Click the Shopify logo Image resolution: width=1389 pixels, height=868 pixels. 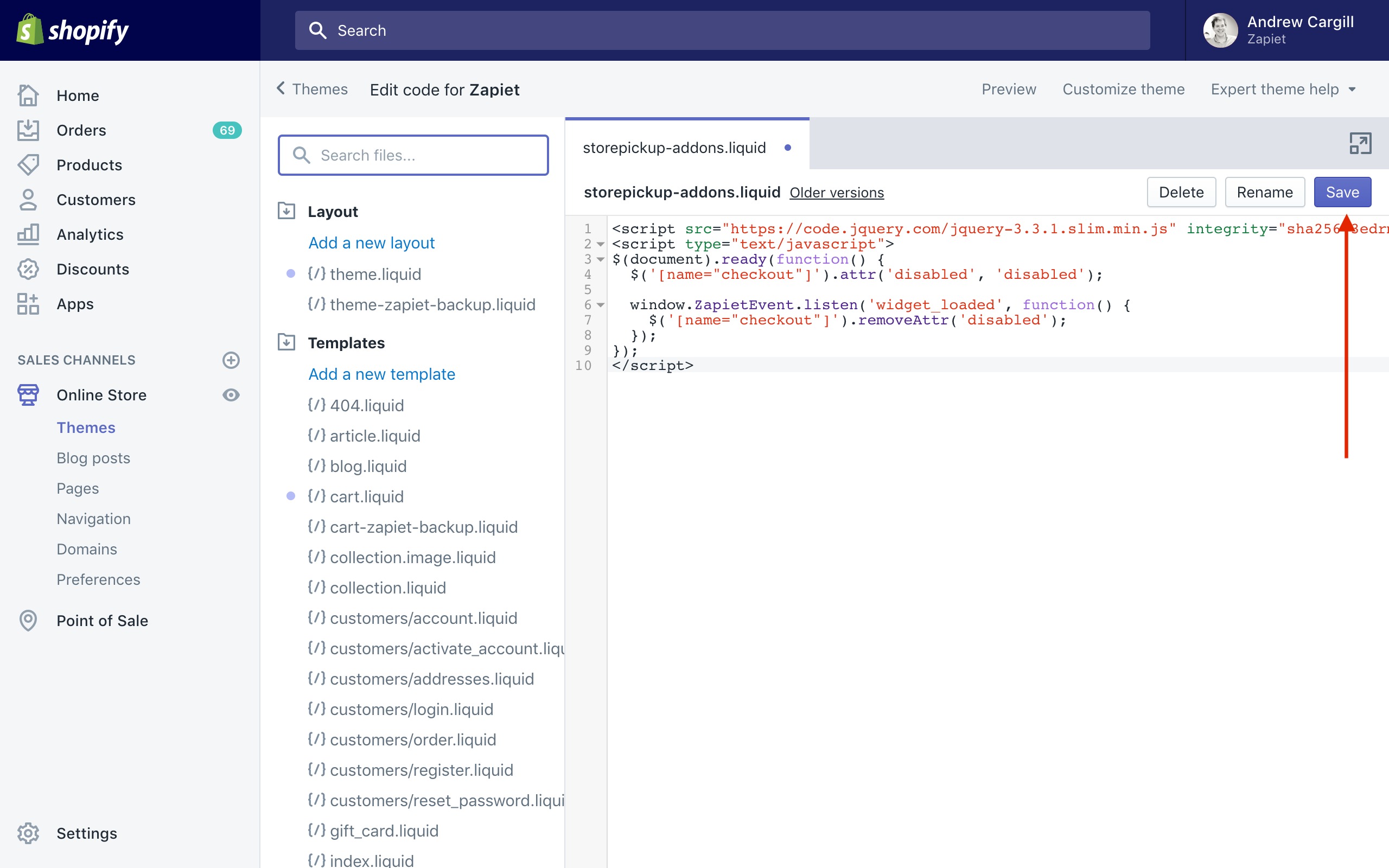(72, 30)
